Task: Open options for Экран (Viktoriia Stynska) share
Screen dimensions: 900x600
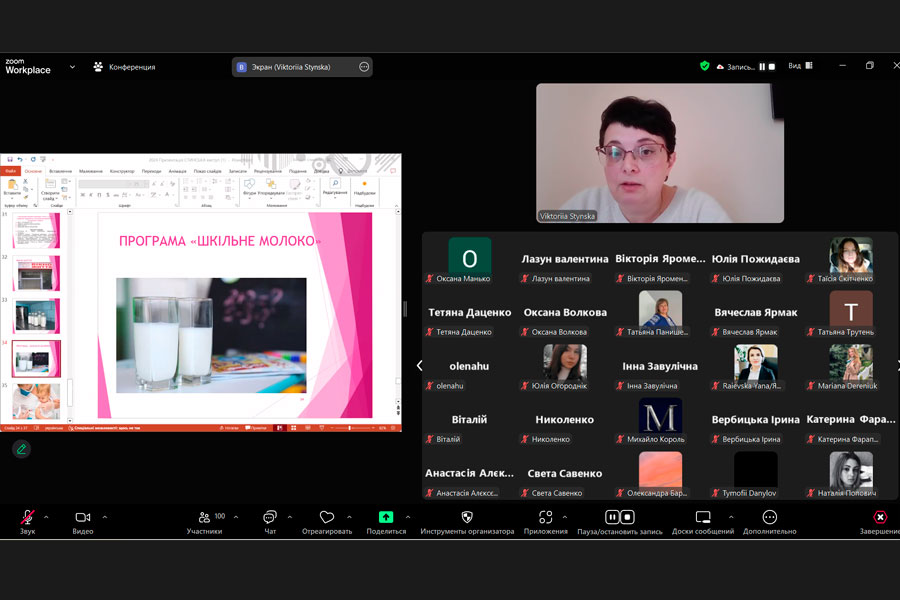Action: pyautogui.click(x=364, y=67)
